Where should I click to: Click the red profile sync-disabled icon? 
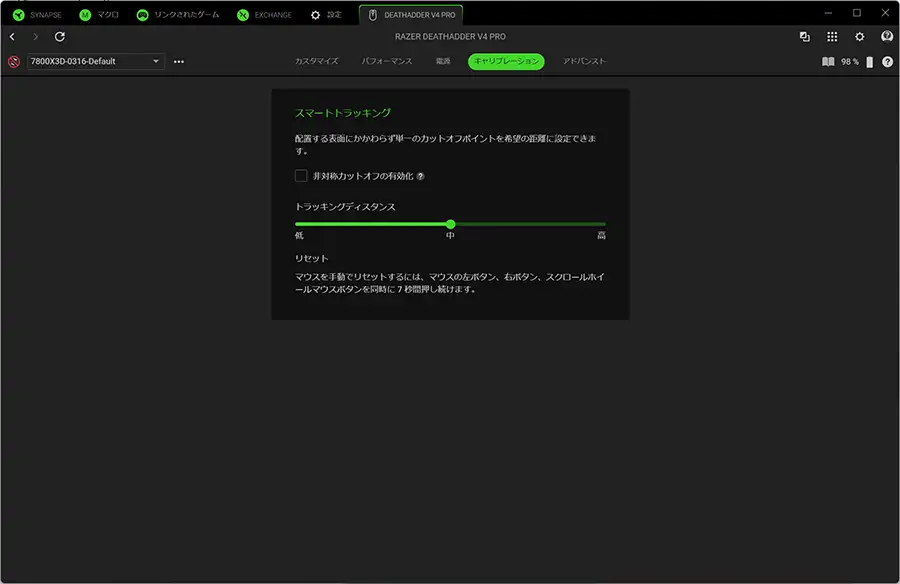pyautogui.click(x=14, y=61)
